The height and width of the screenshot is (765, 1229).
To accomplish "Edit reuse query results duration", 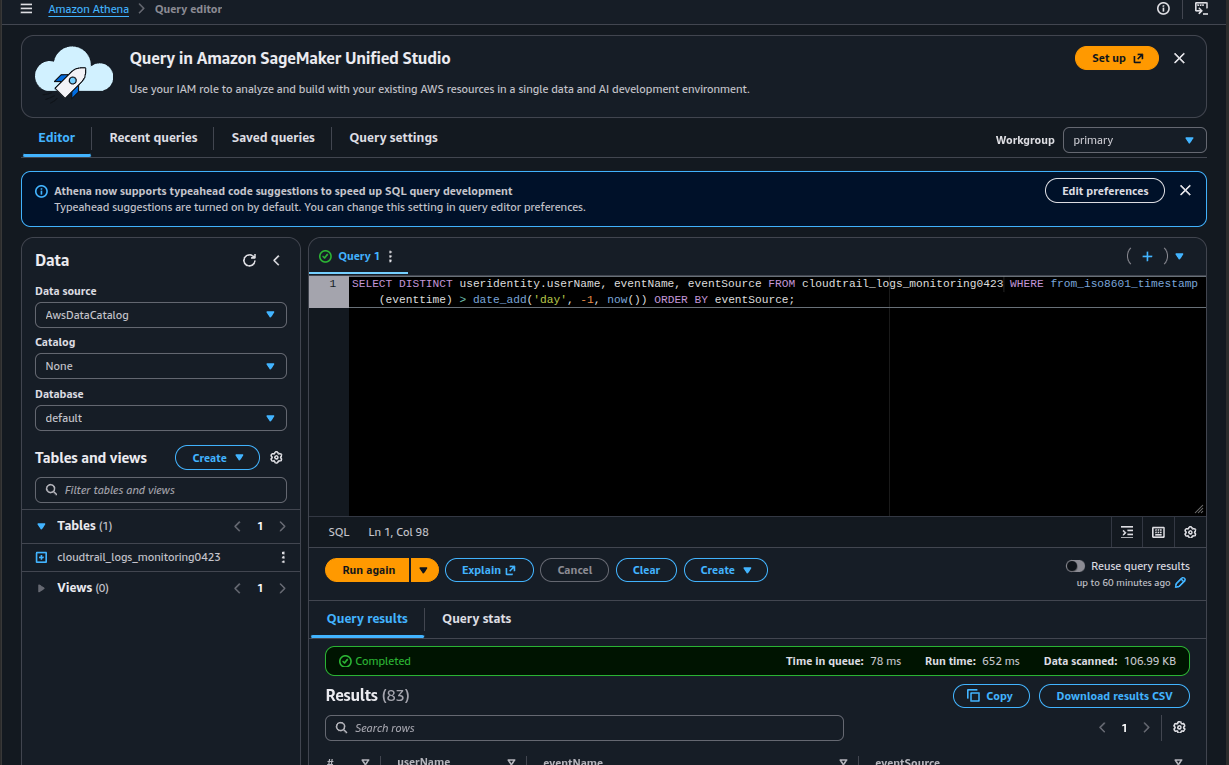I will (x=1181, y=582).
